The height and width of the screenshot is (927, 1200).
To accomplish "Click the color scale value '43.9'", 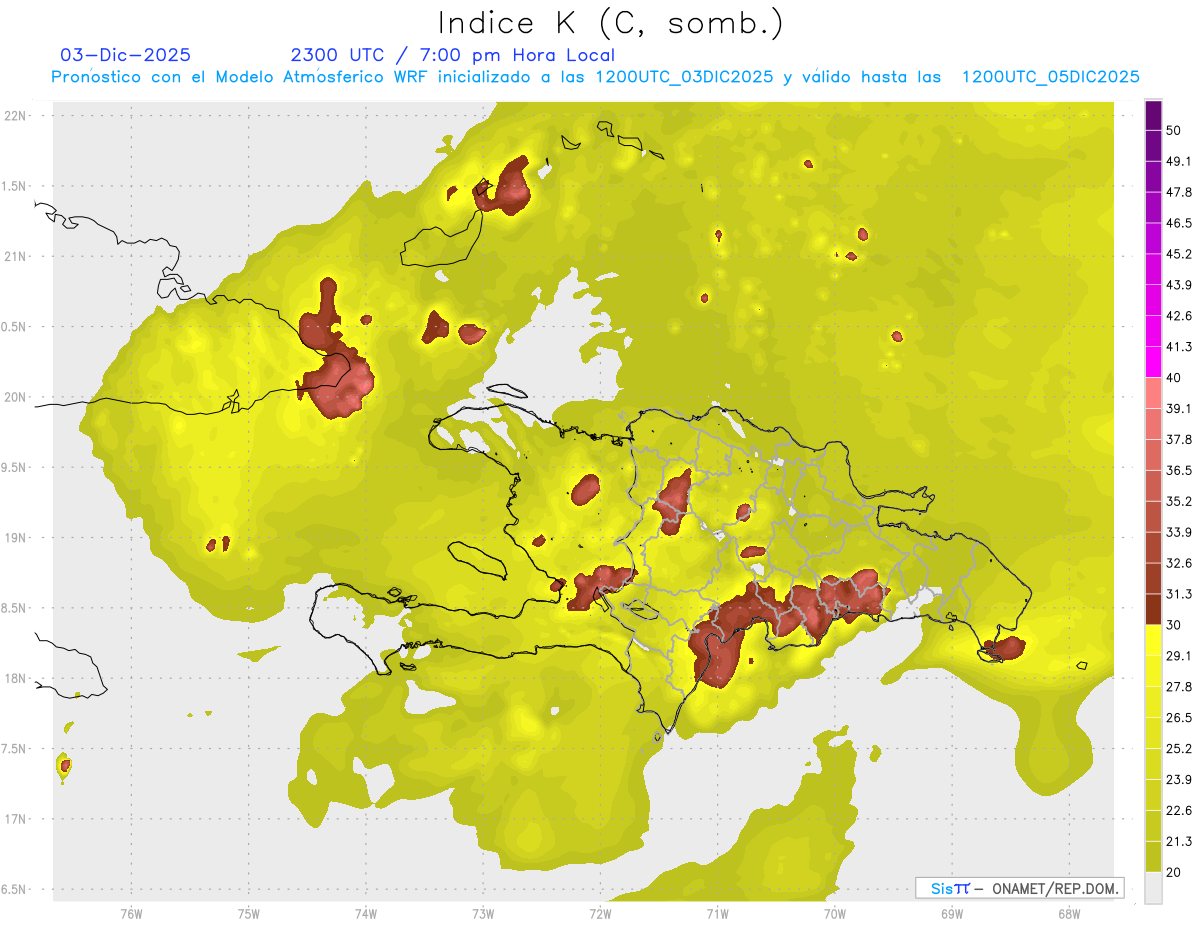I will (x=1179, y=285).
